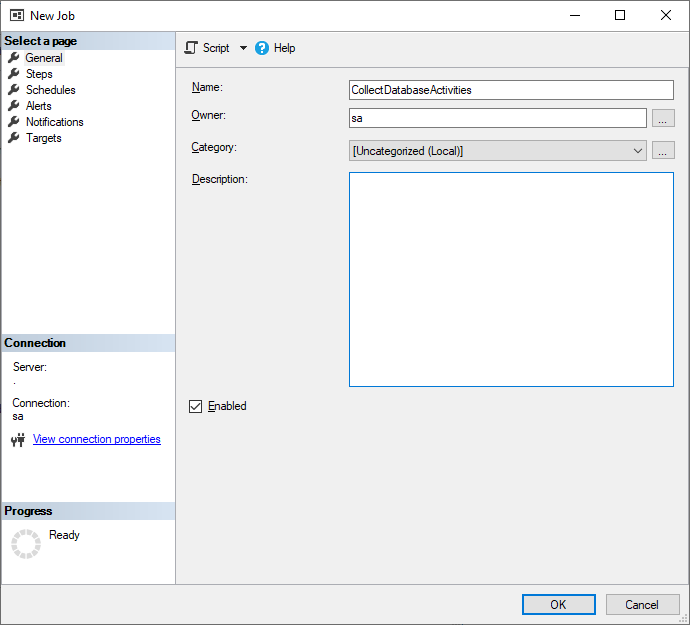Click the Ready status text
Viewport: 690px width, 625px height.
click(x=64, y=535)
